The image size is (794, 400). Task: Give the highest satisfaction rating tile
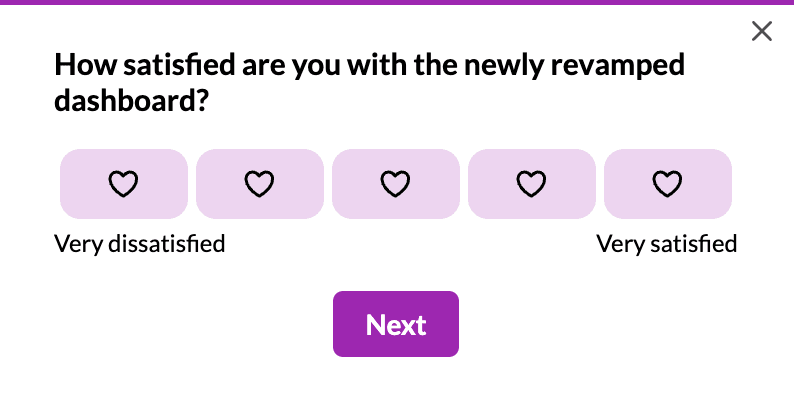(667, 184)
